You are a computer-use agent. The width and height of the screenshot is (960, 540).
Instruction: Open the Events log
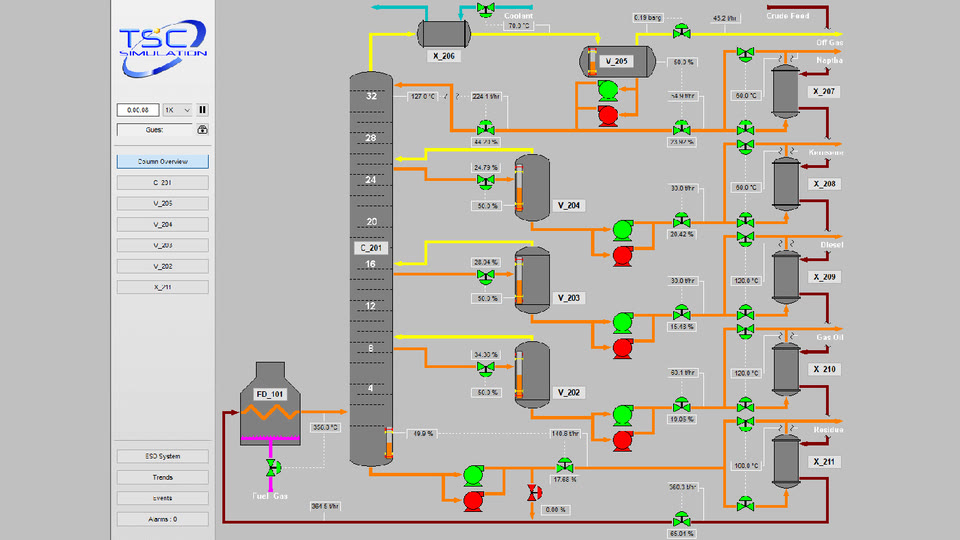(x=163, y=498)
